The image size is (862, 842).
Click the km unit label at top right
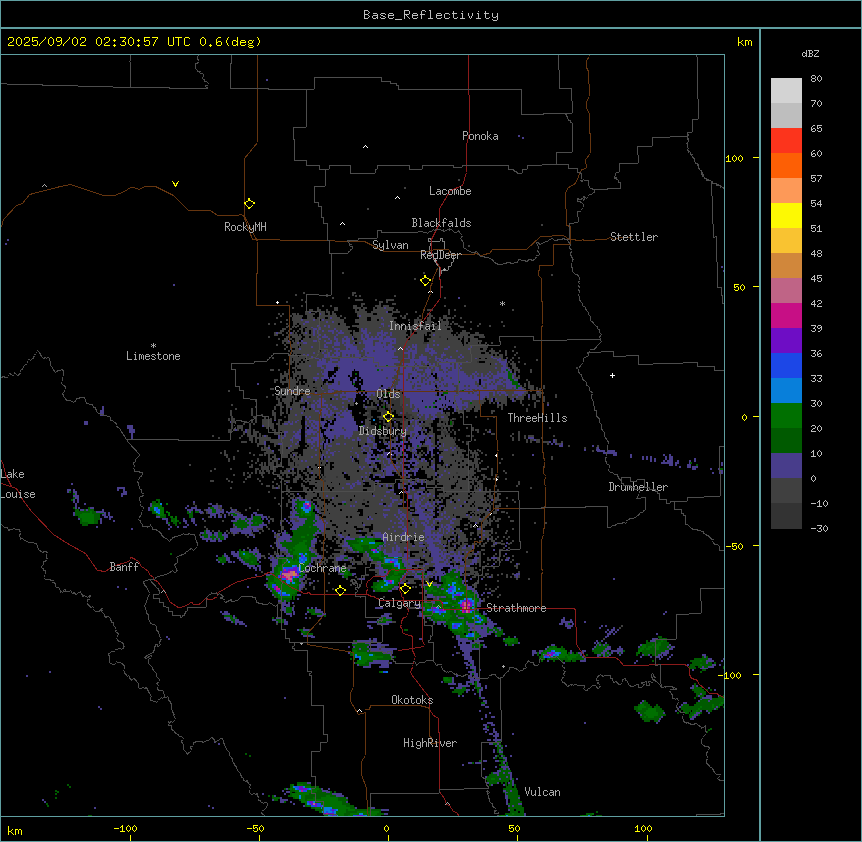tap(744, 42)
